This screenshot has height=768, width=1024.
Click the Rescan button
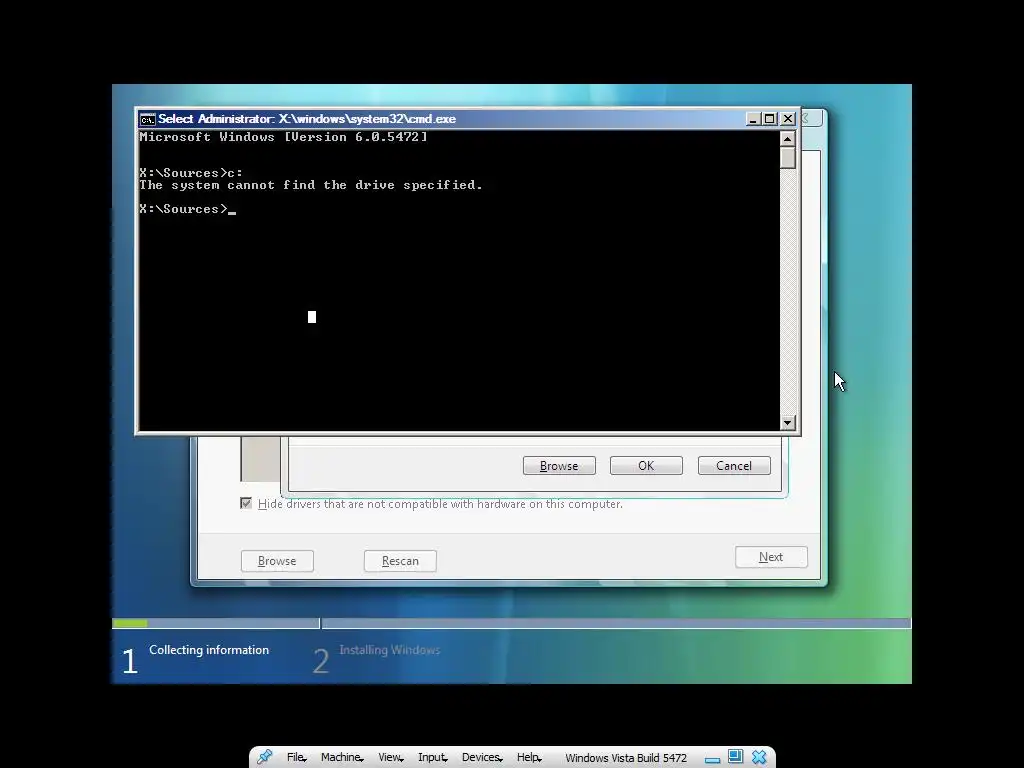click(400, 561)
